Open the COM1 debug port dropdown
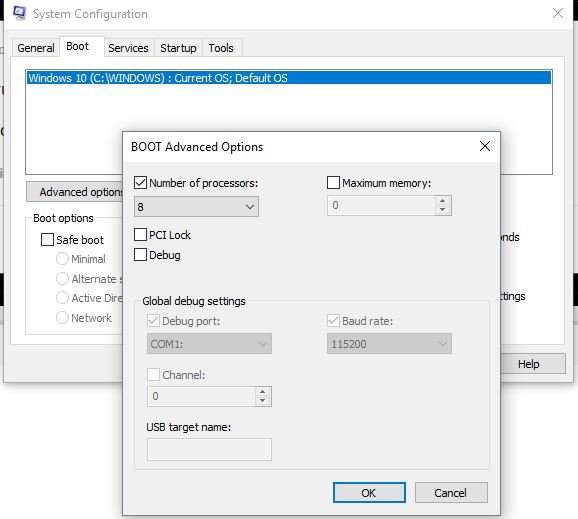Viewport: 578px width, 519px height. (x=209, y=344)
